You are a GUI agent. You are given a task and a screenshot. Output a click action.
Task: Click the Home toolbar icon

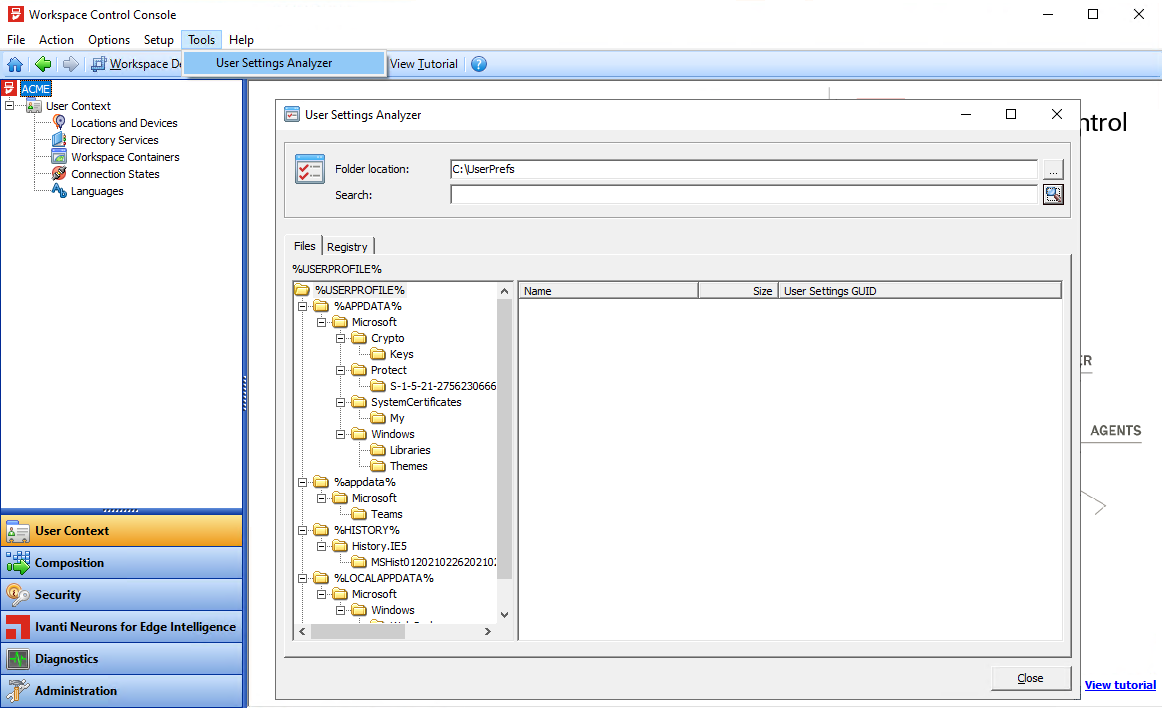pos(15,64)
